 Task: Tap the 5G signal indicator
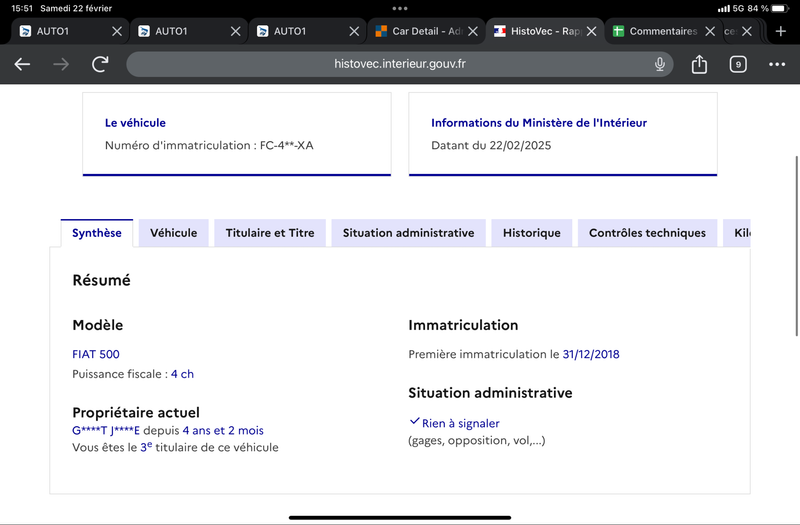click(738, 8)
